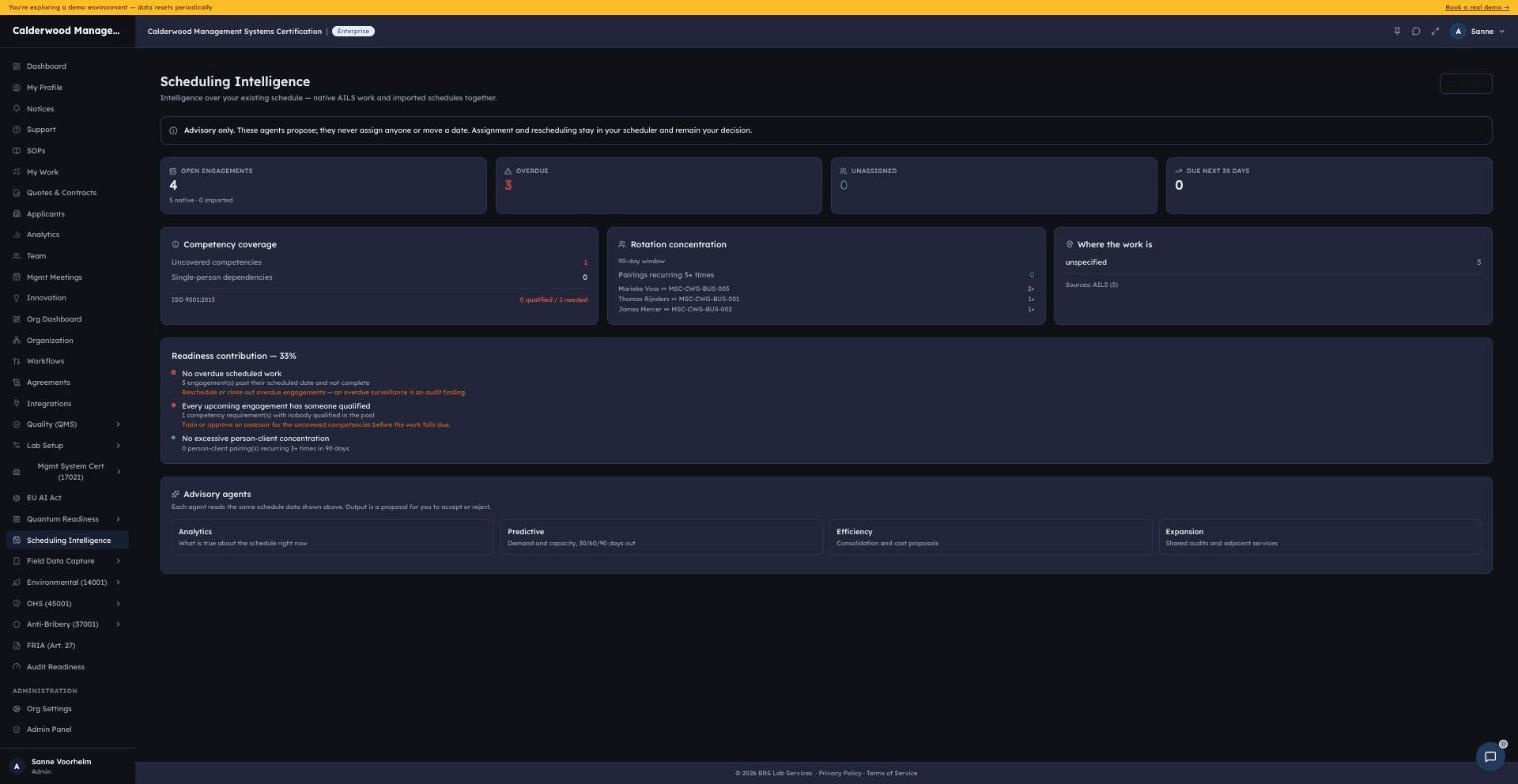The image size is (1518, 784).
Task: Open Admin Panel in sidebar
Action: coord(67,730)
